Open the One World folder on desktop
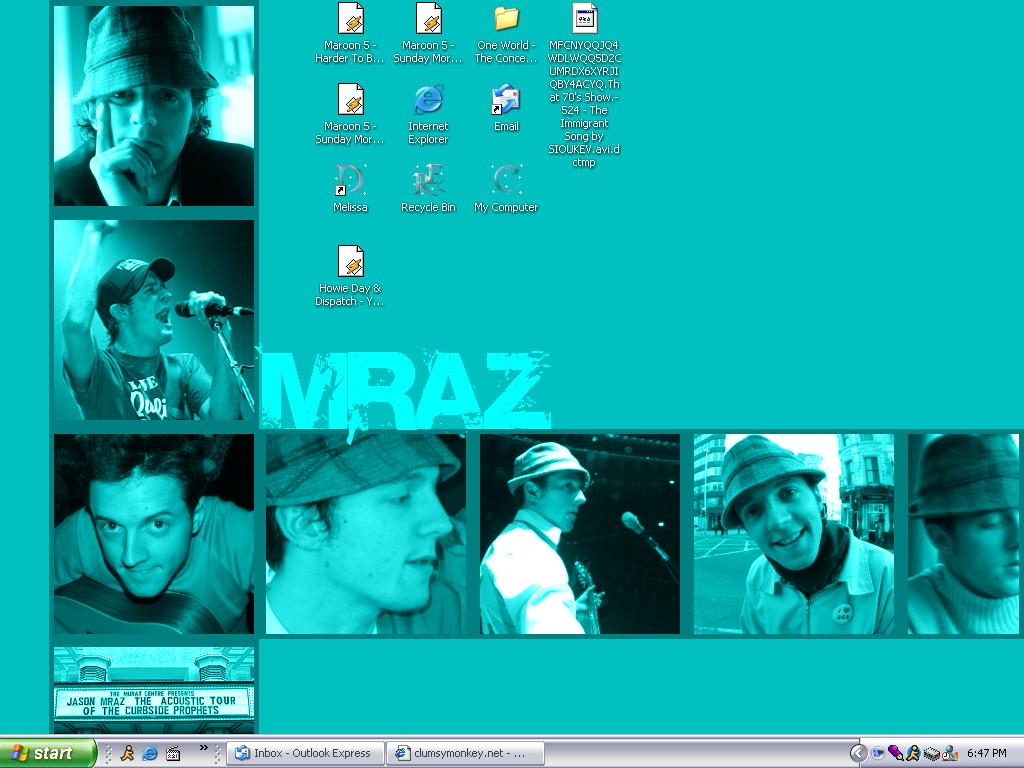The image size is (1024, 768). coord(506,19)
